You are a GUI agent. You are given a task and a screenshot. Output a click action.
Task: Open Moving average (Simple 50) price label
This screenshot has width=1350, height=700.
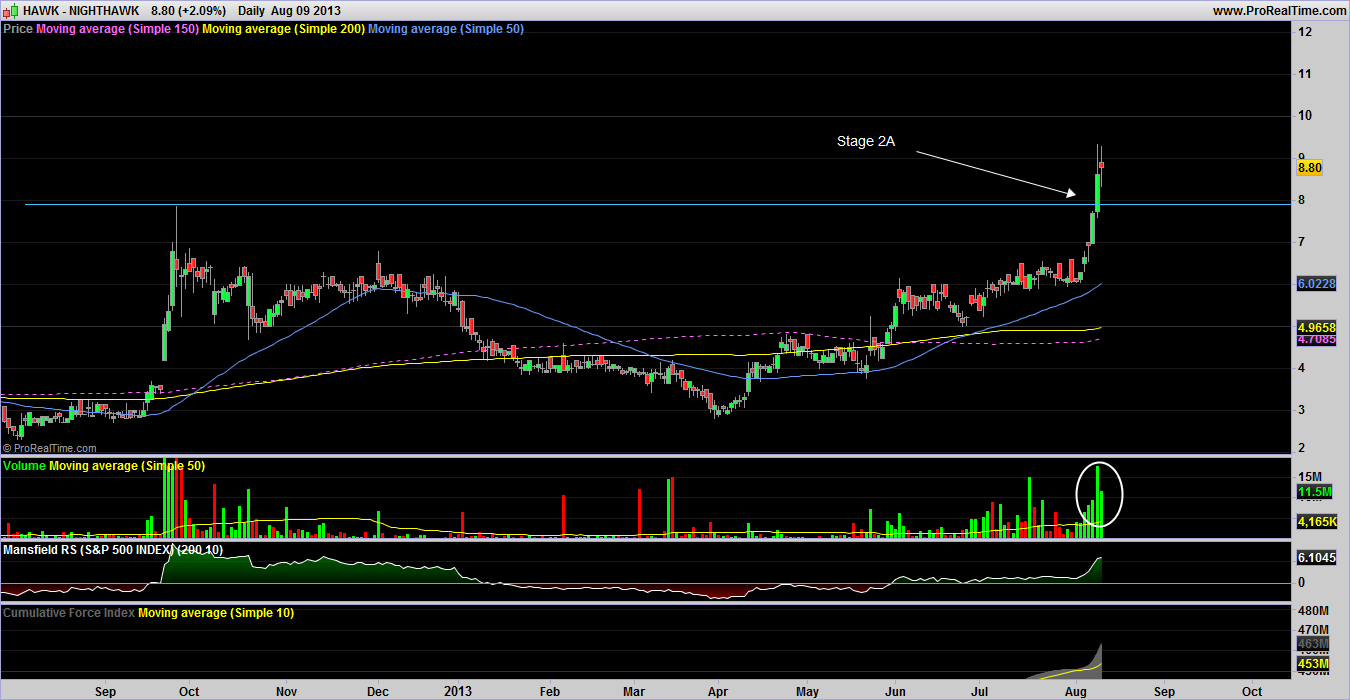pyautogui.click(x=446, y=29)
